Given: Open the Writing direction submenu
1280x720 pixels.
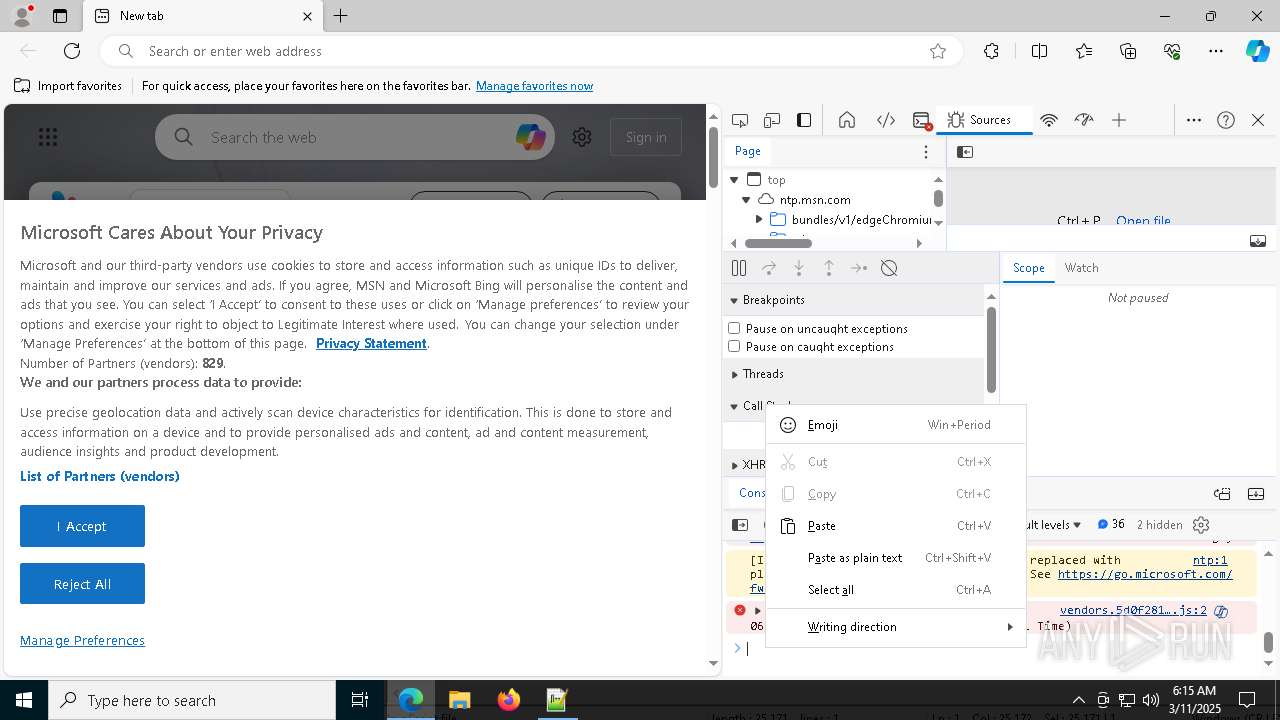Looking at the screenshot, I should tap(896, 627).
